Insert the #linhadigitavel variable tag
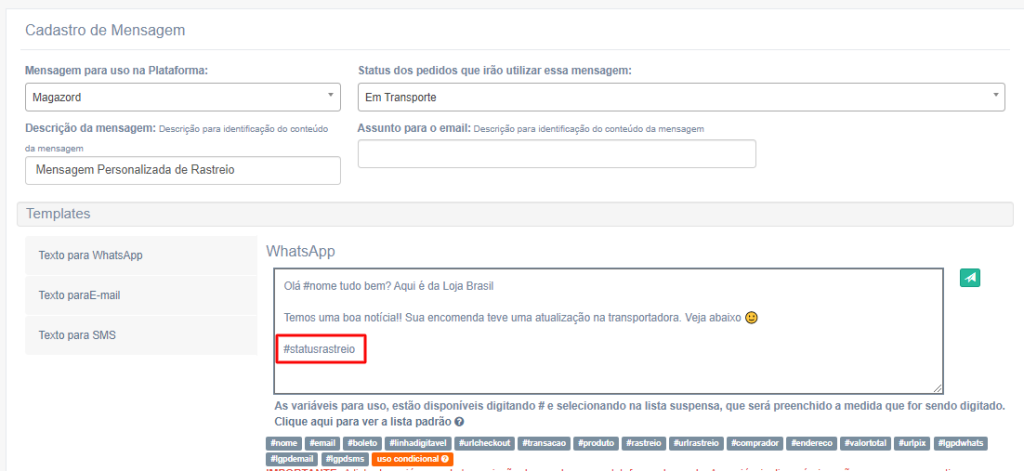The height and width of the screenshot is (471, 1024). click(417, 444)
